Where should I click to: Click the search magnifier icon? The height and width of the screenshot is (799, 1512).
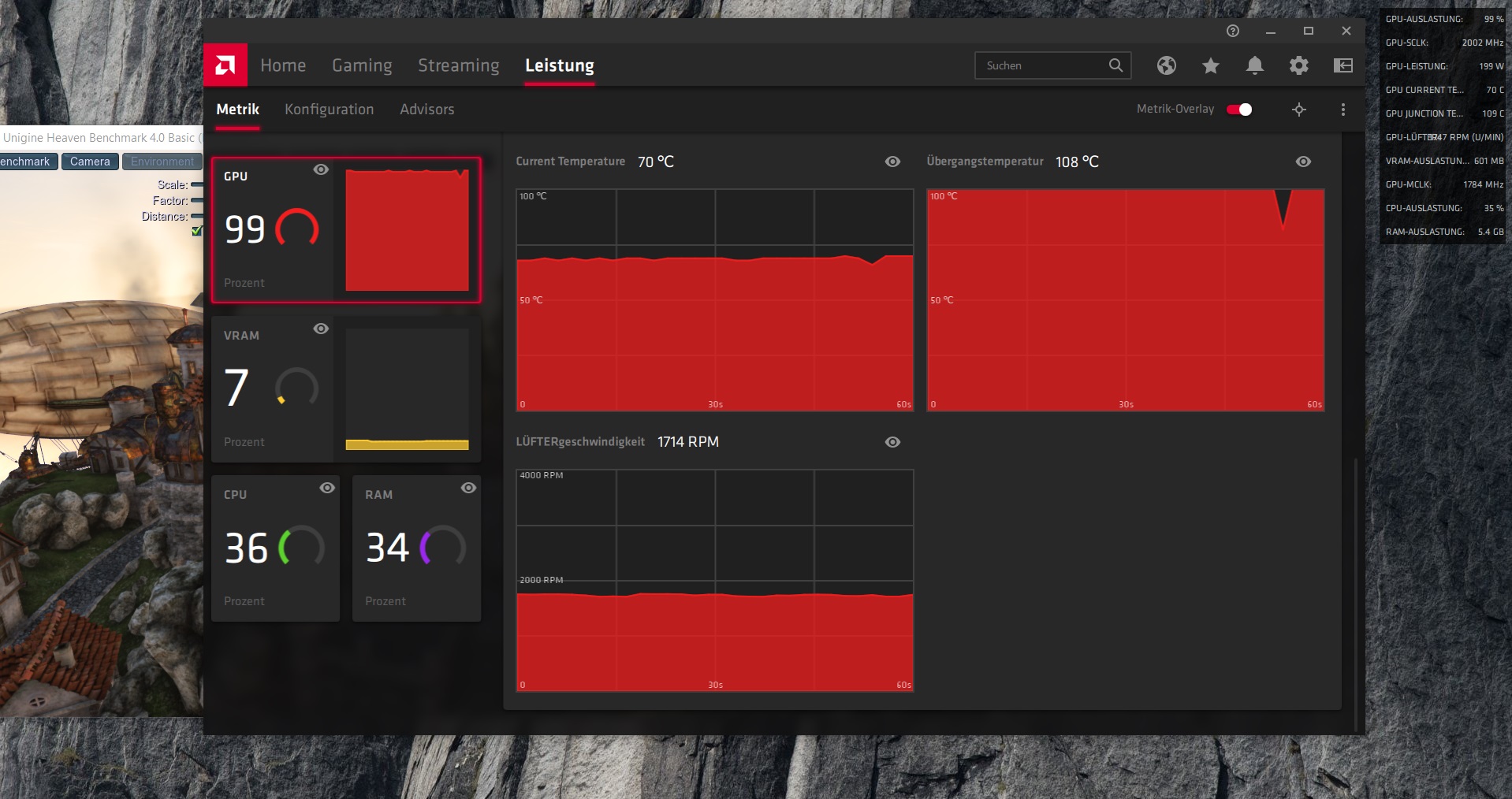(1115, 65)
